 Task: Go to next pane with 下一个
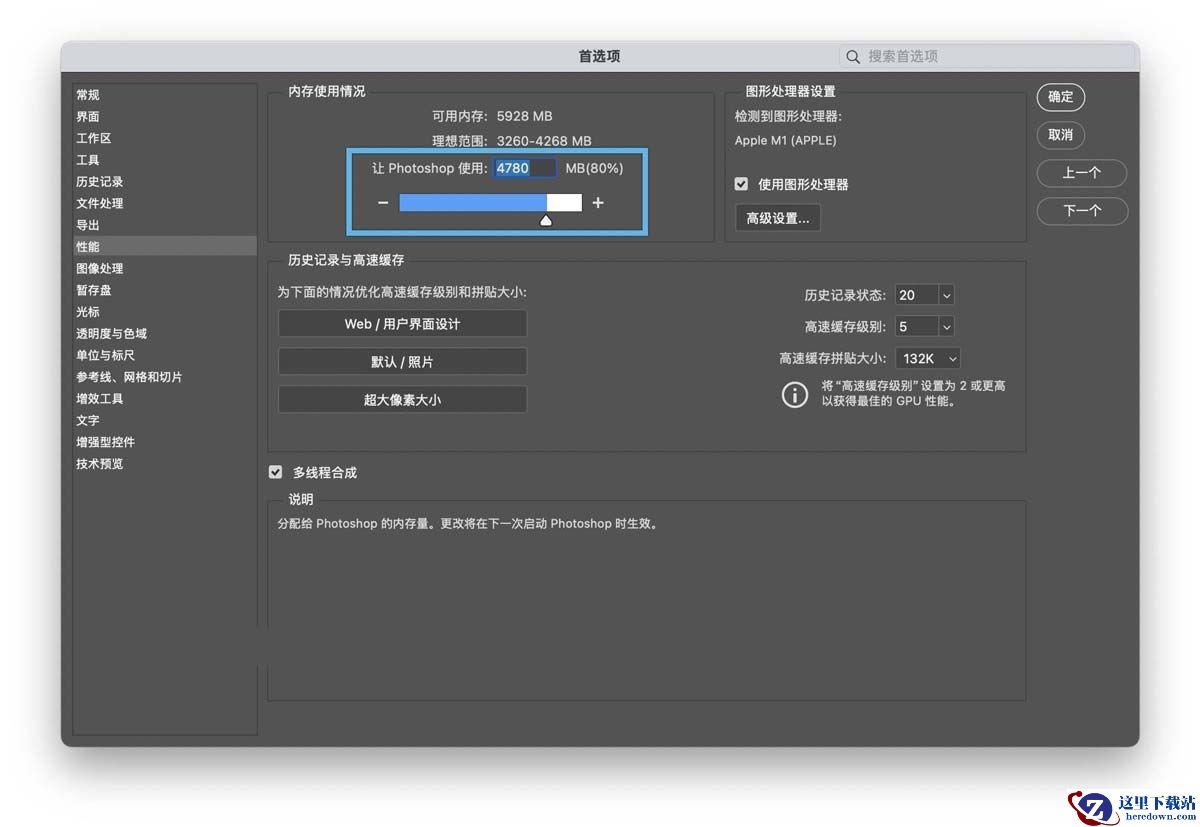1082,211
